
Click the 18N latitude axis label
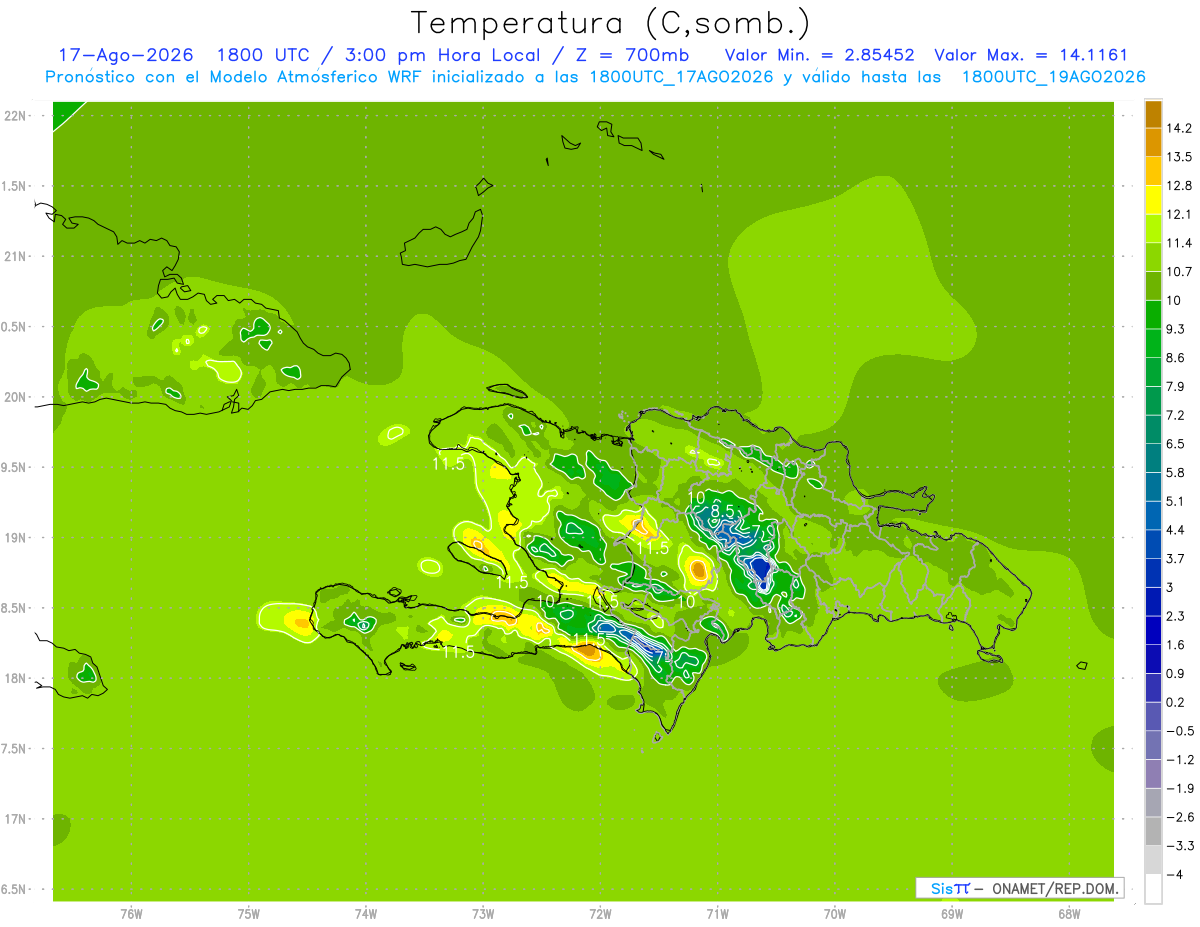tap(14, 679)
